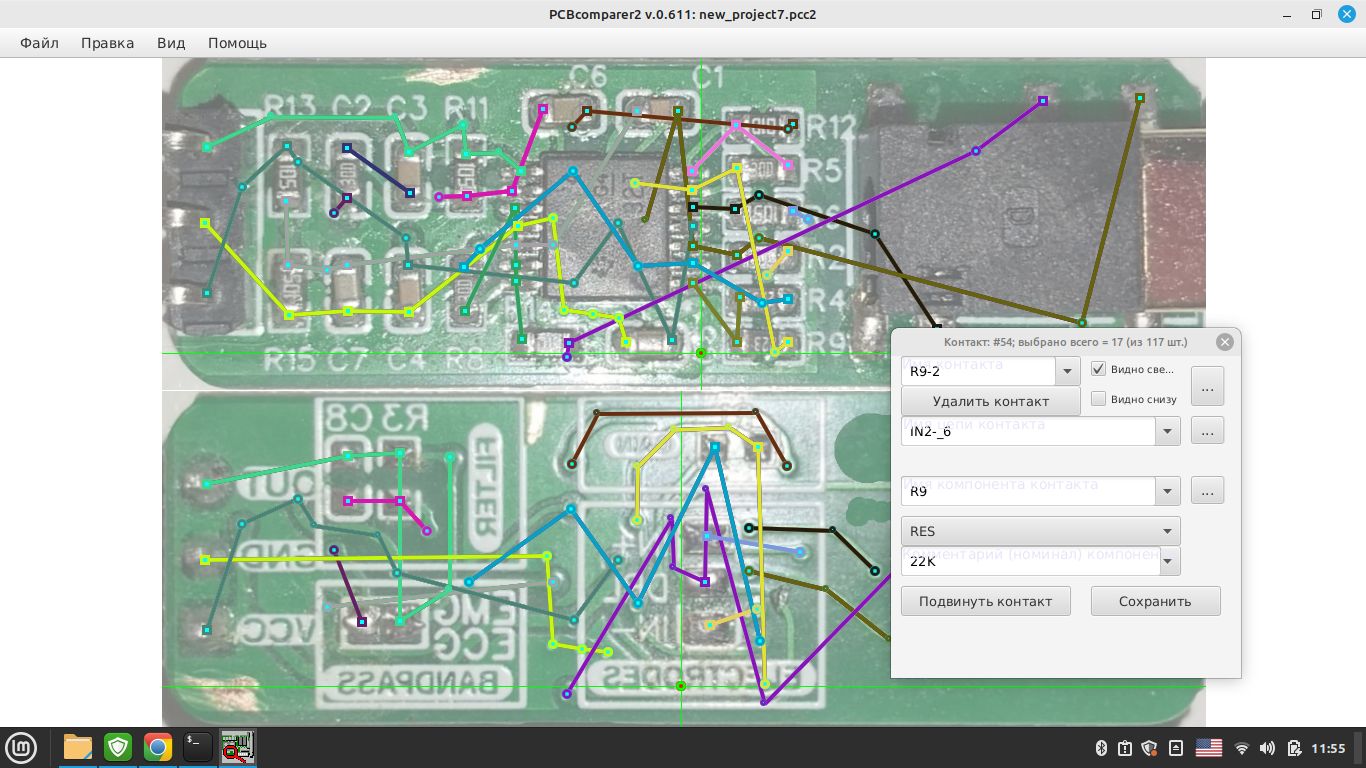Viewport: 1366px width, 768px height.
Task: Click the system clock showing 11:55
Action: [x=1328, y=748]
